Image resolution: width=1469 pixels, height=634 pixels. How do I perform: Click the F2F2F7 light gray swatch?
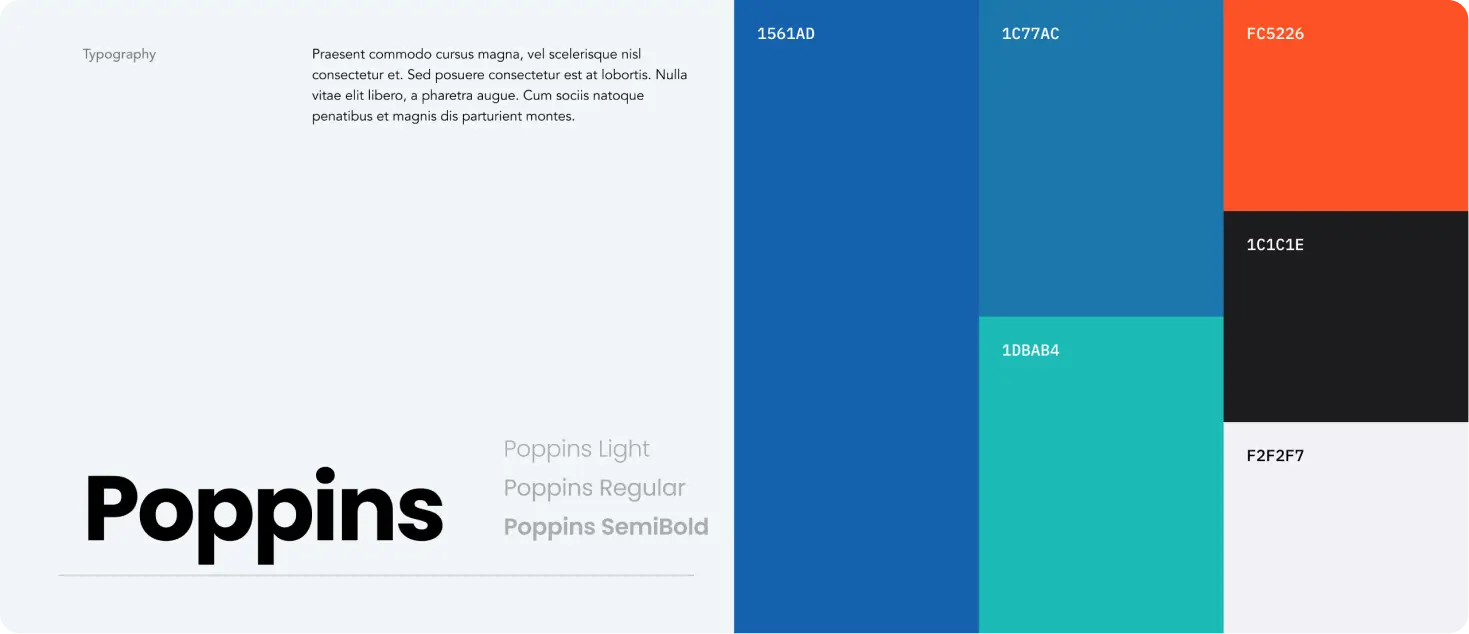point(1346,528)
